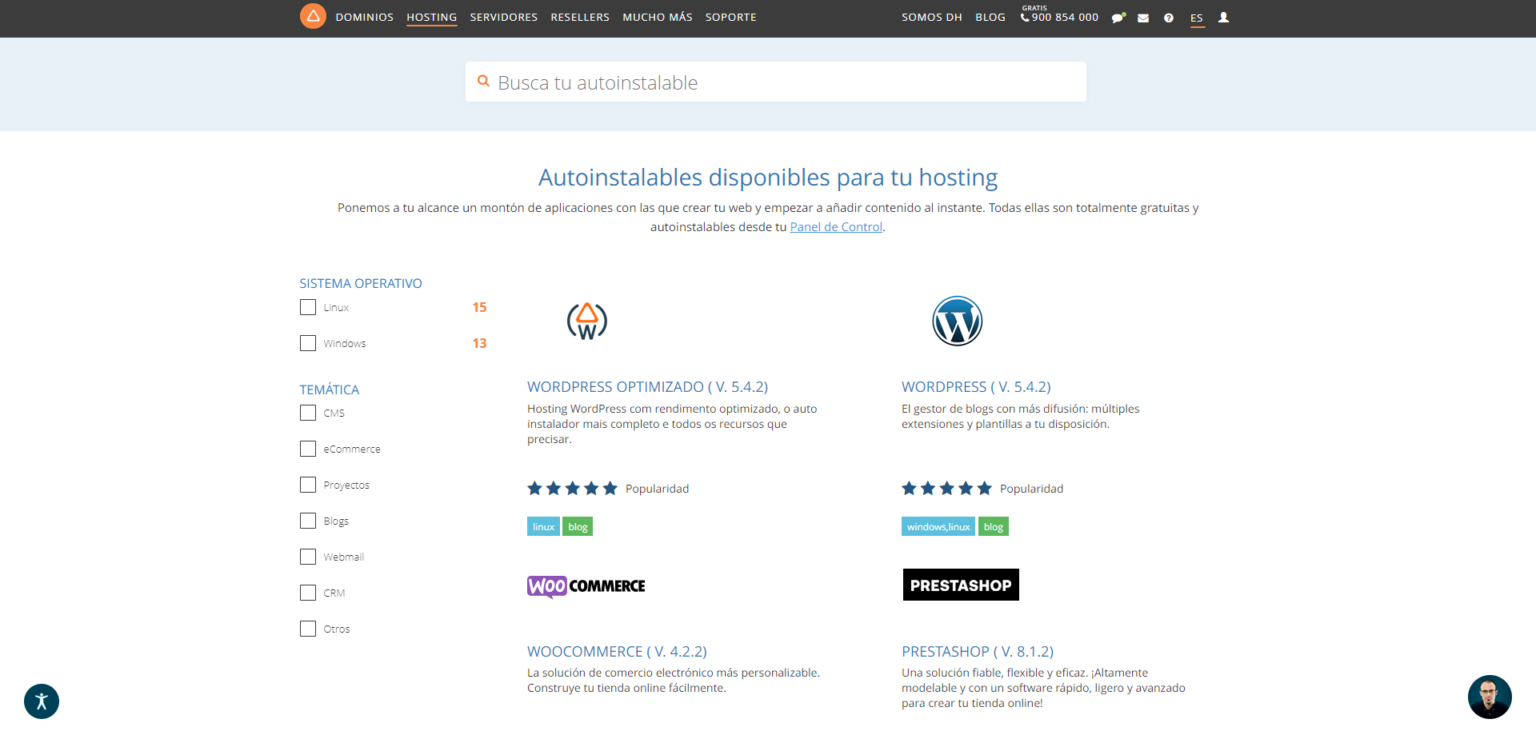Switch to the HOSTING menu item

pos(431,17)
